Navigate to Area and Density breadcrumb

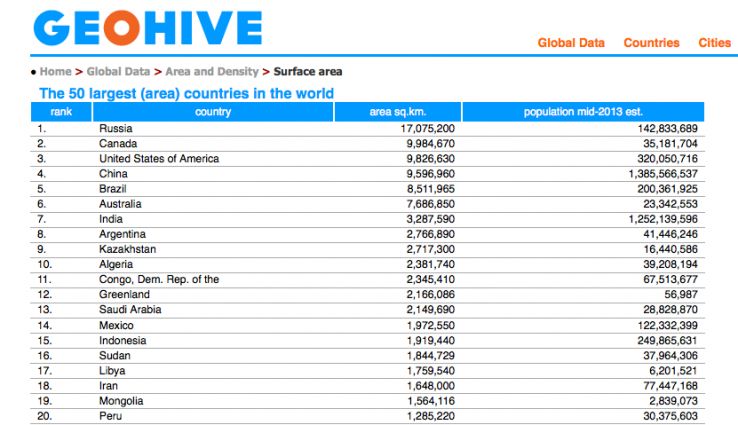click(x=211, y=72)
